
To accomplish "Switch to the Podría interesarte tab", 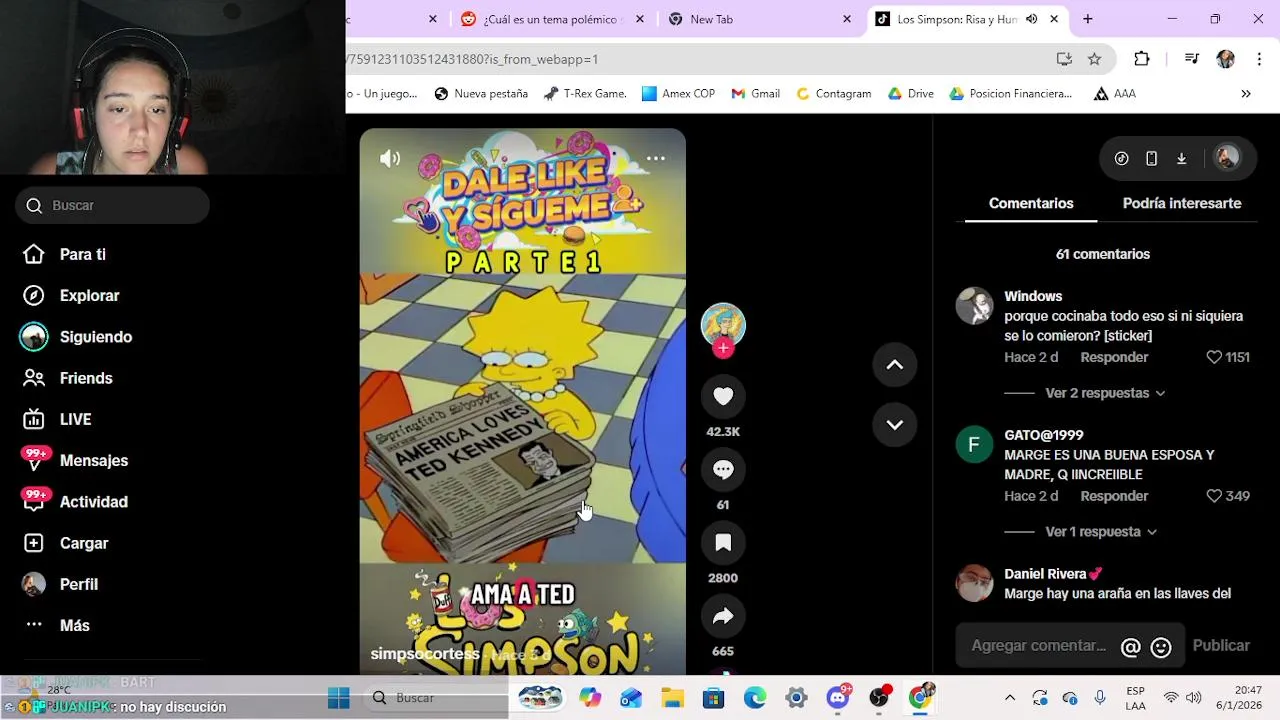I will pyautogui.click(x=1182, y=203).
